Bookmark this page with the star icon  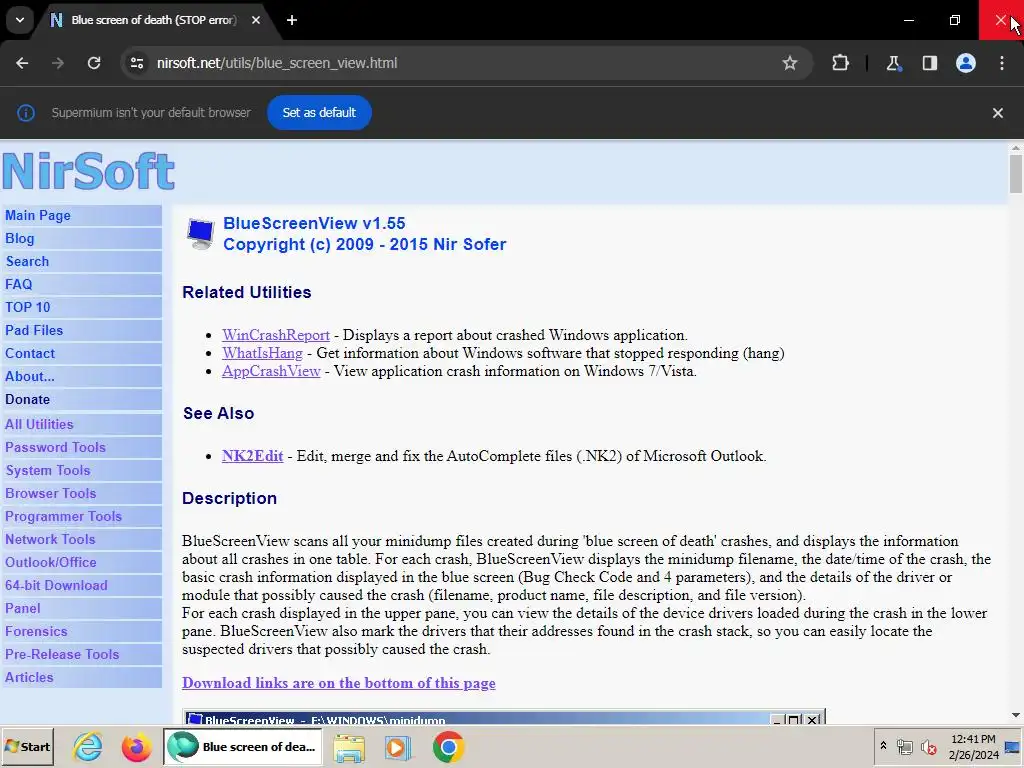[790, 63]
